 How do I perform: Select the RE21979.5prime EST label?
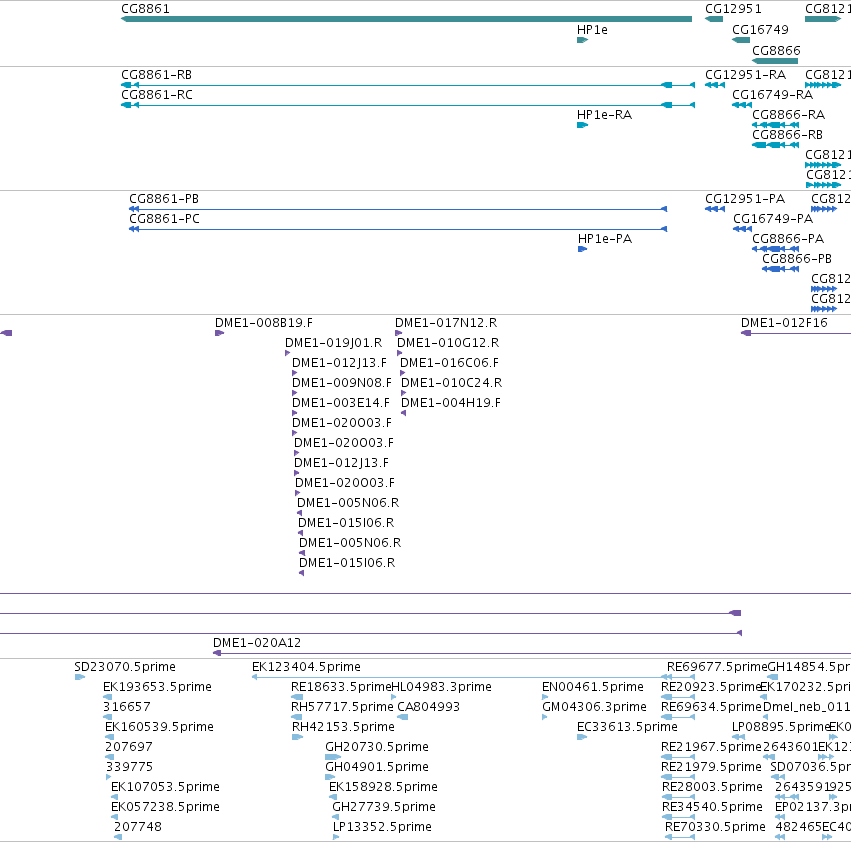tap(712, 767)
